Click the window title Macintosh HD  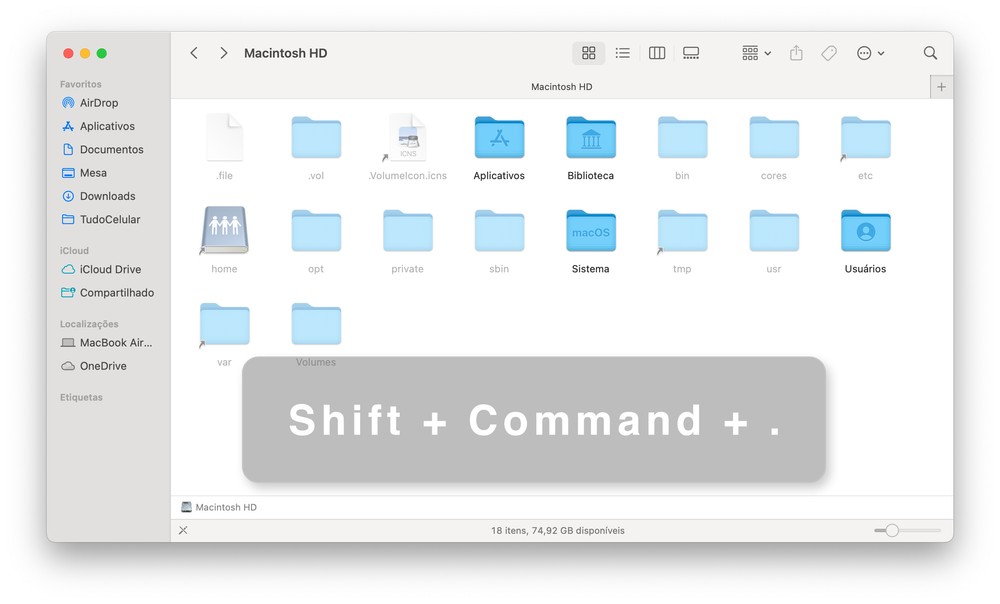click(286, 53)
